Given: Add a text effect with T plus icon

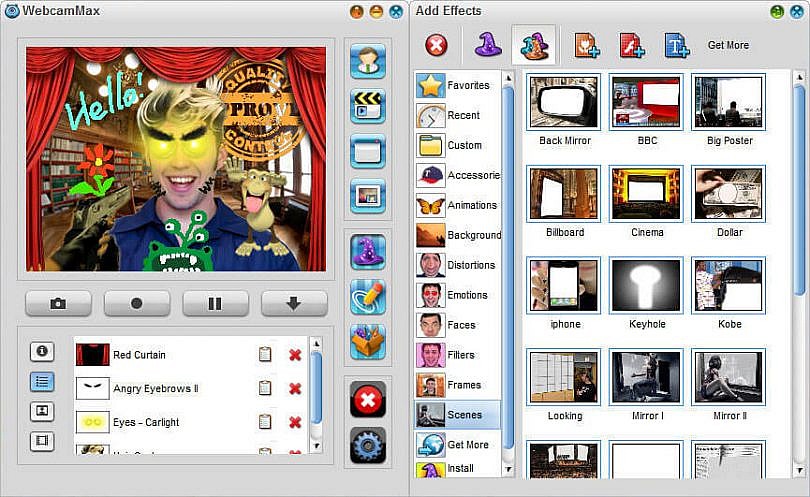Looking at the screenshot, I should (x=677, y=45).
